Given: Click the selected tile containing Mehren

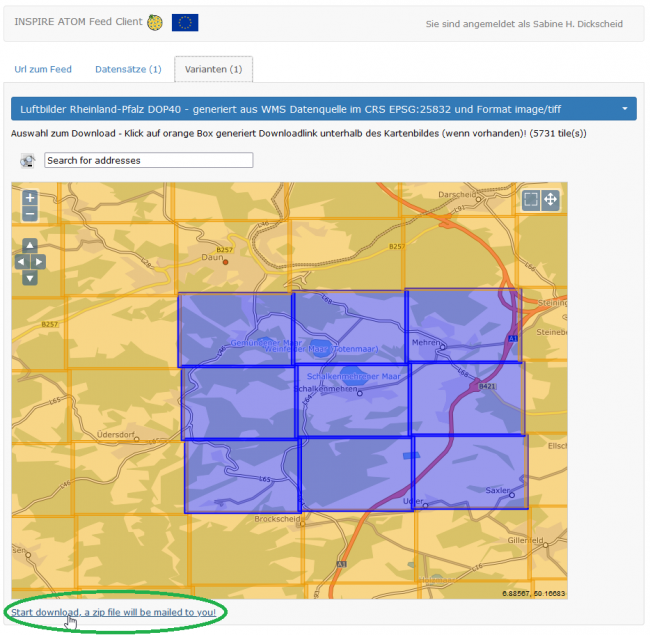Looking at the screenshot, I should pos(463,325).
